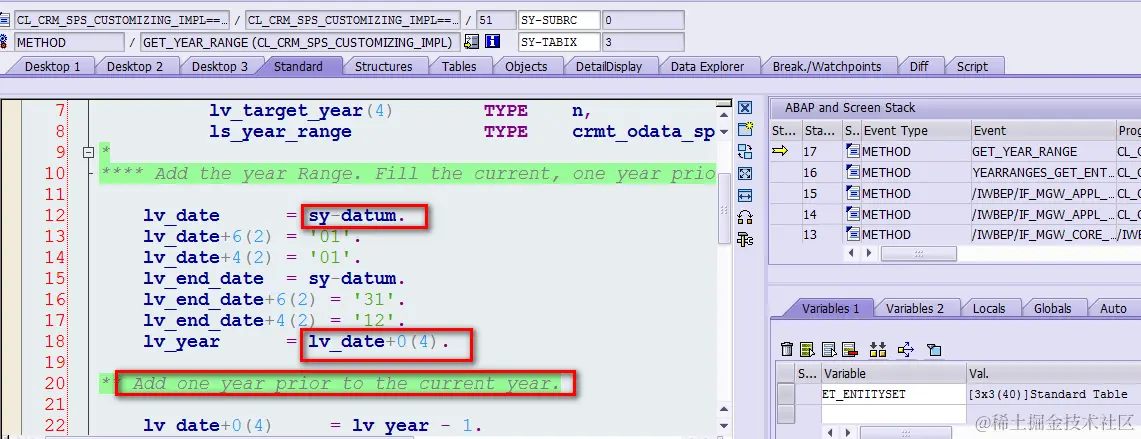1141x439 pixels.
Task: Close the source code tool via X icon
Action: click(x=744, y=108)
